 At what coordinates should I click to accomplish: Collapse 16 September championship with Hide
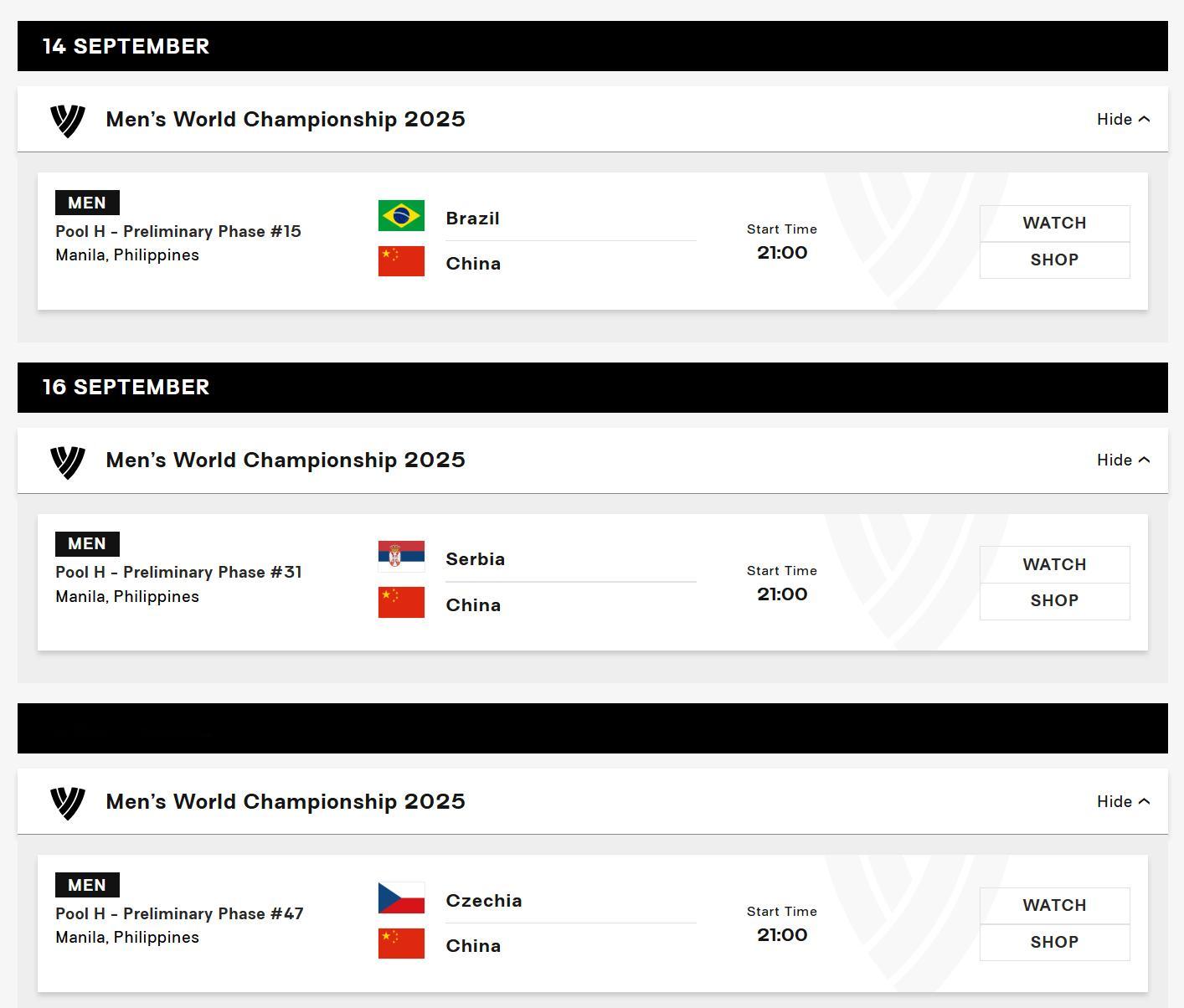1123,460
